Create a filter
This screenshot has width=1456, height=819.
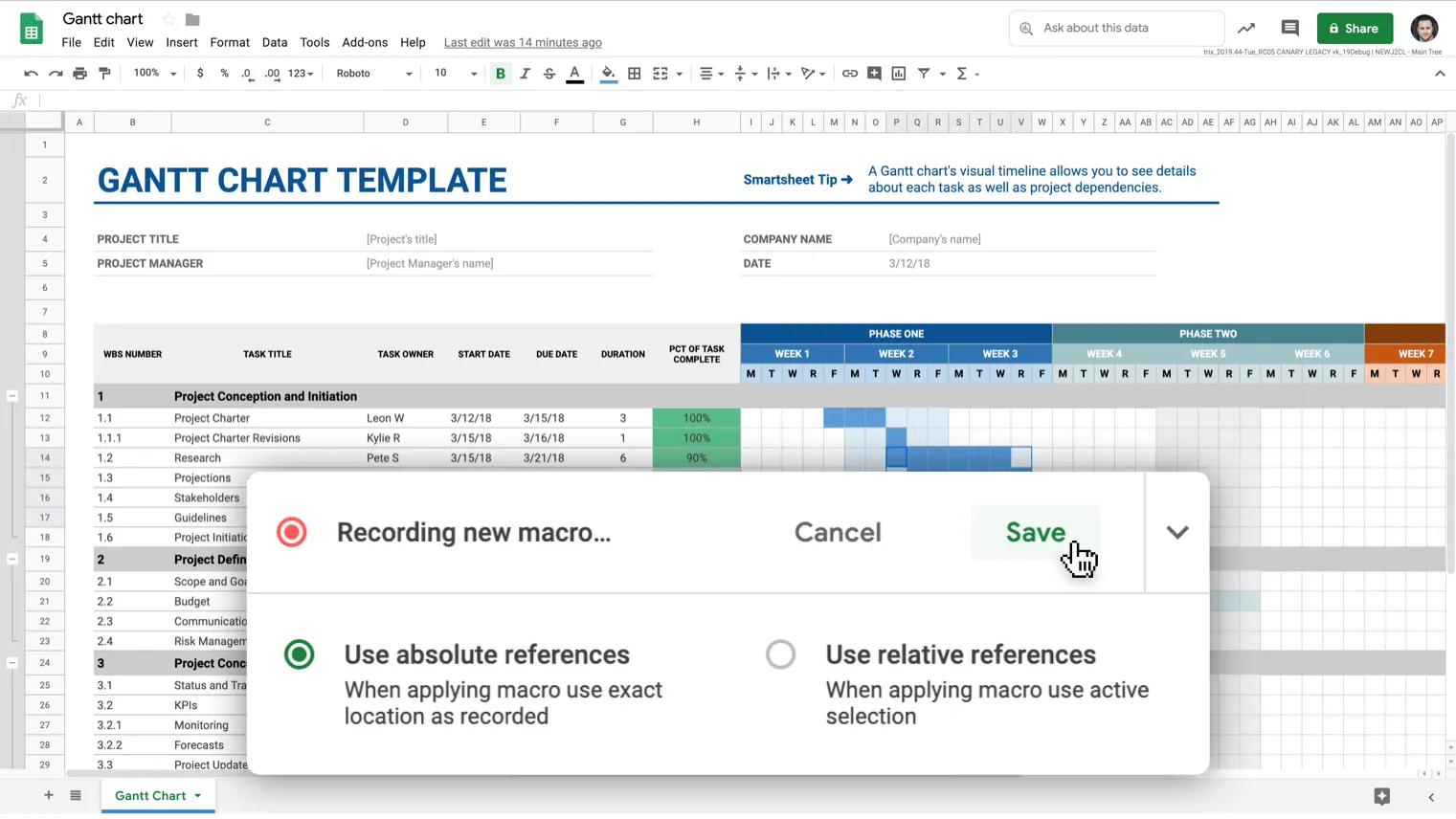[924, 74]
